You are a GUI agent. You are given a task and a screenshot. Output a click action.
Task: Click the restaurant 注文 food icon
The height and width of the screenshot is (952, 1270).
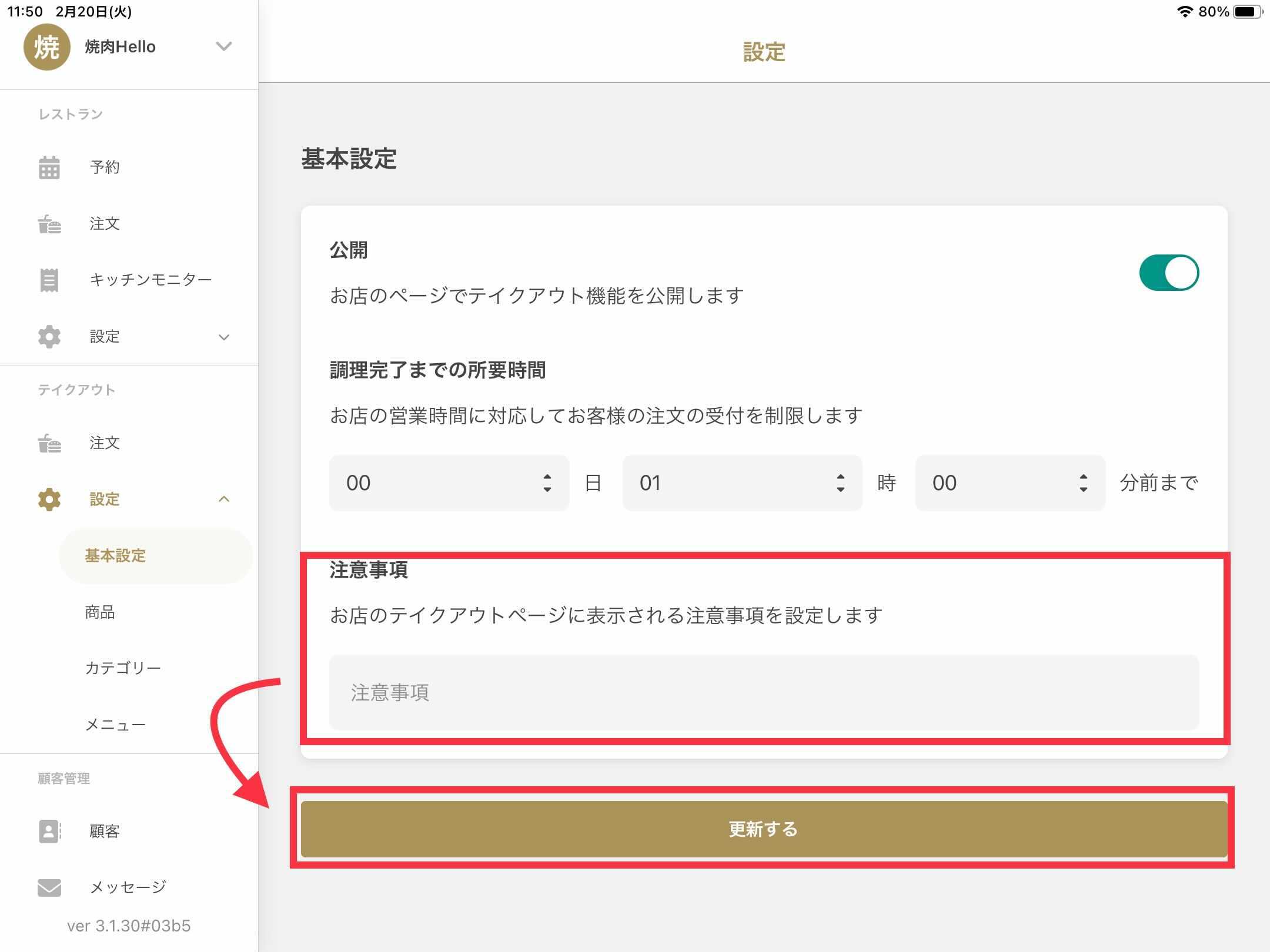click(49, 224)
